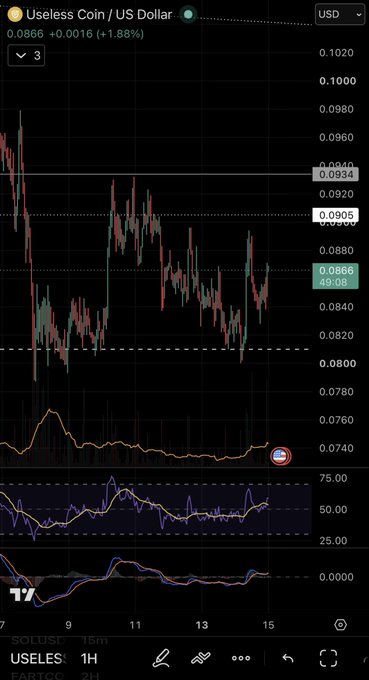Tap the current price label 0.0866

(x=336, y=276)
